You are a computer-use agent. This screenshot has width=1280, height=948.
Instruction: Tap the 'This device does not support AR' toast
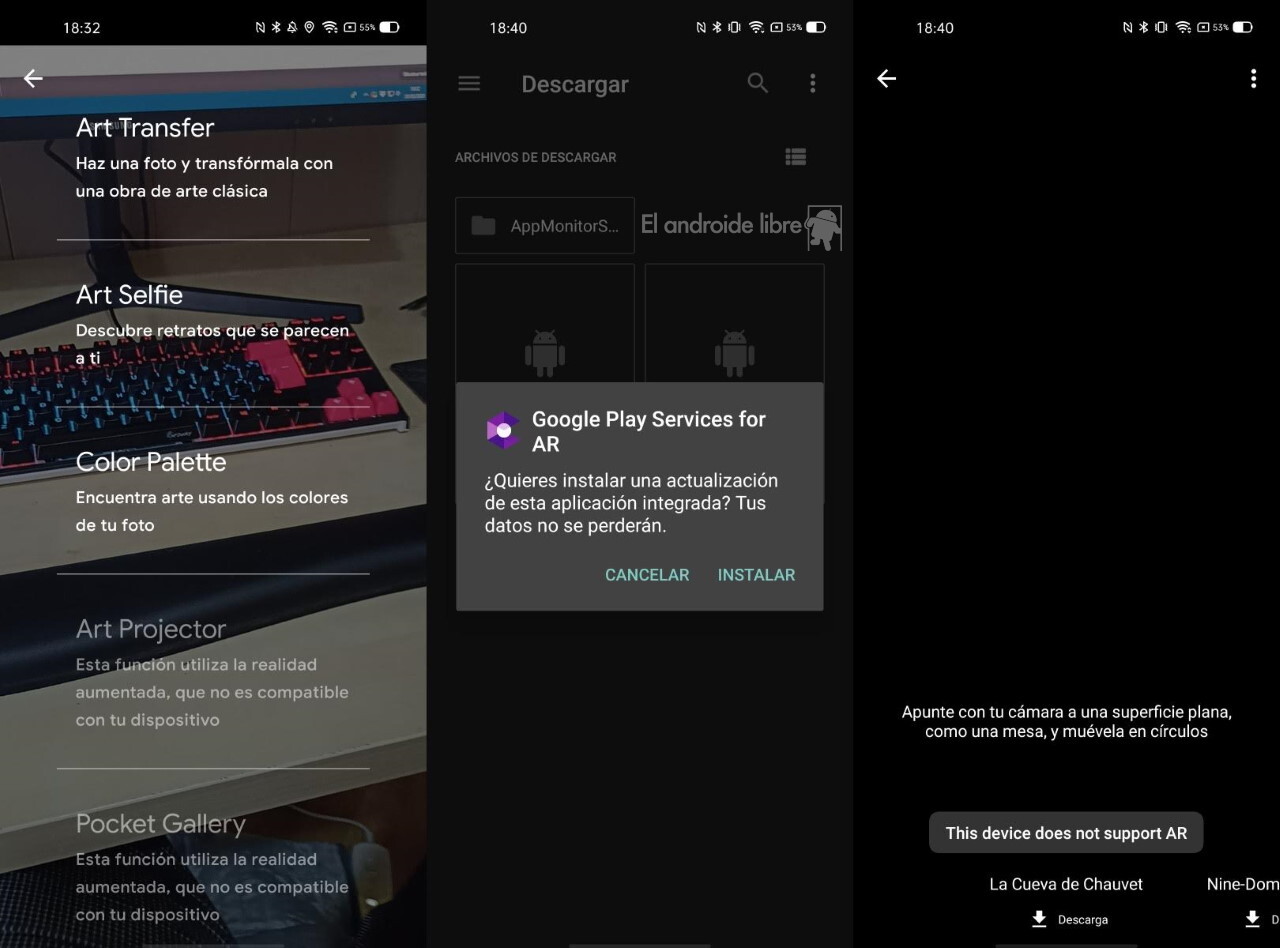(x=1066, y=833)
